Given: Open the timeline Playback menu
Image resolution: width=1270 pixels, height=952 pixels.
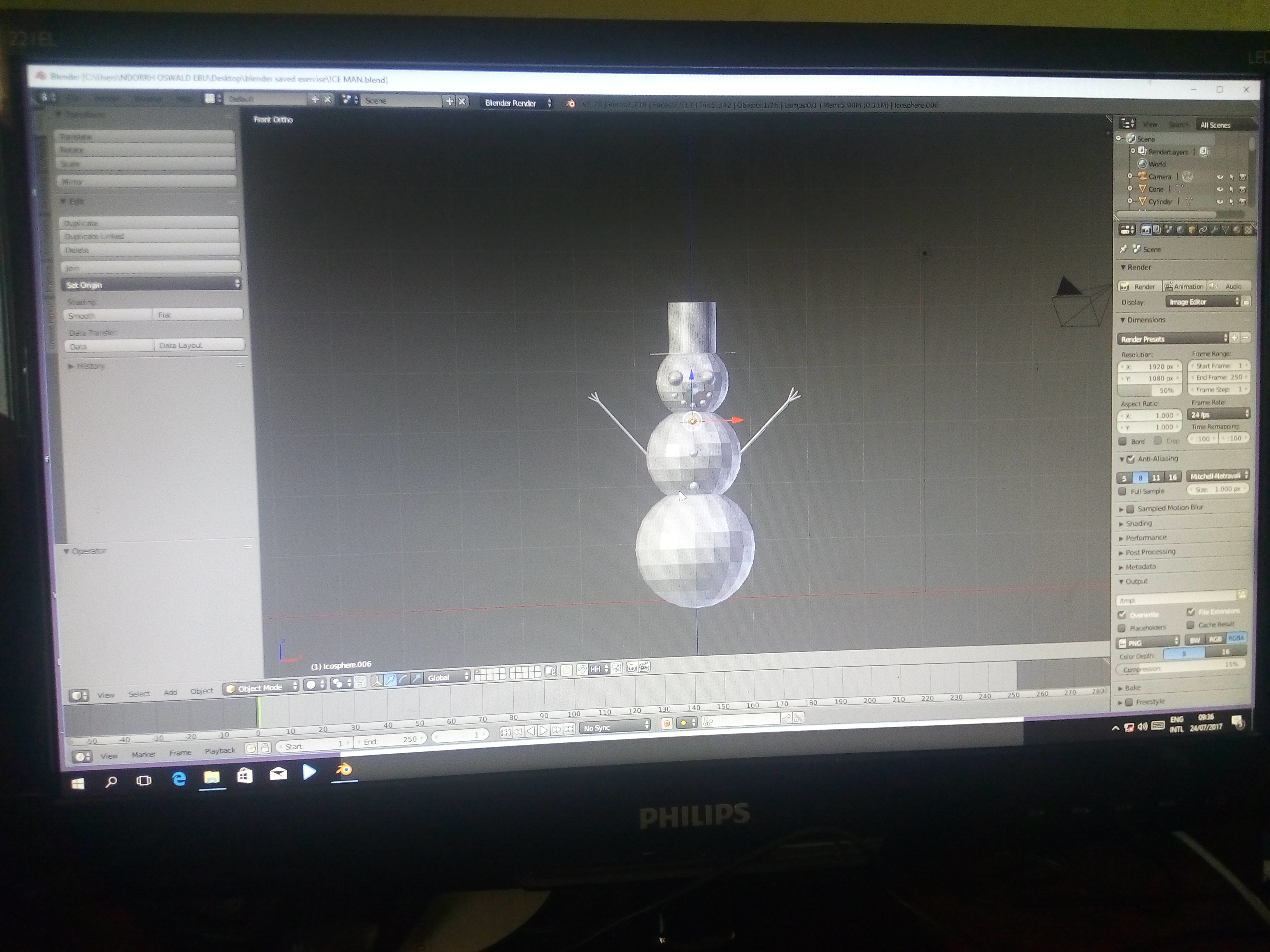Looking at the screenshot, I should [x=220, y=751].
